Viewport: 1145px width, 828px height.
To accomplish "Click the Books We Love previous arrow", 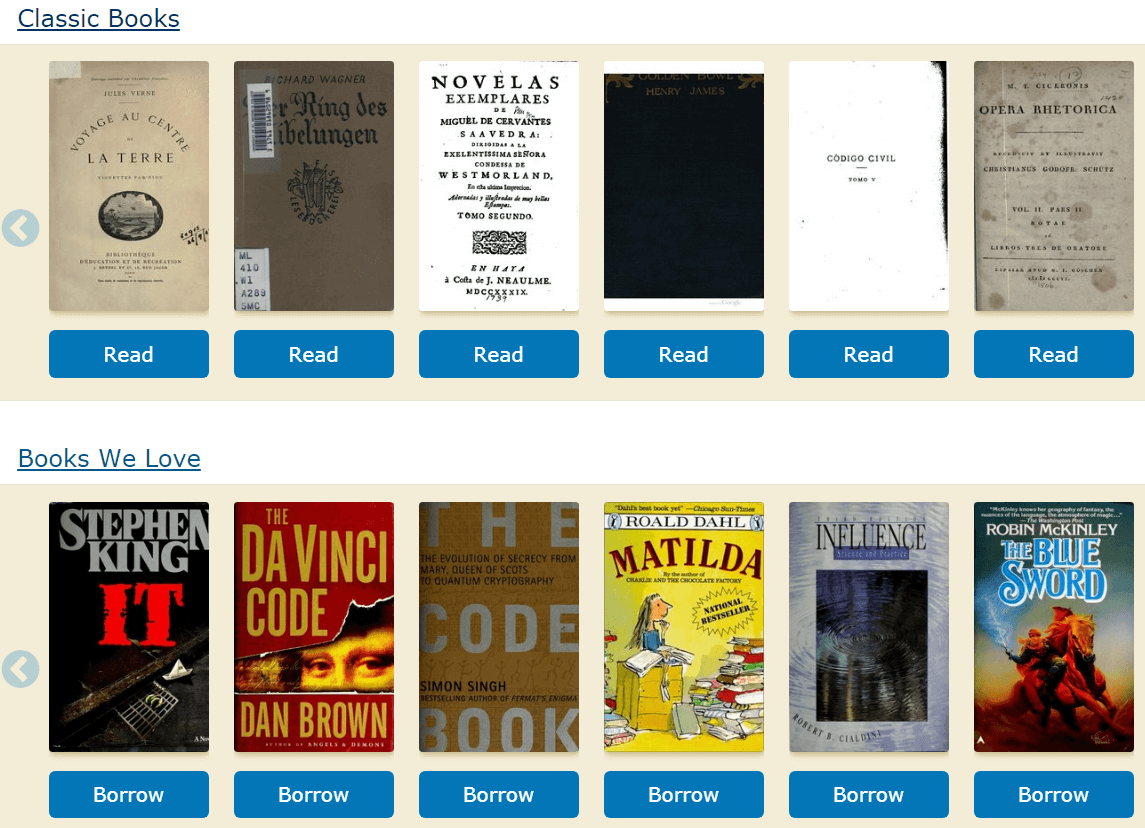I will pyautogui.click(x=20, y=669).
